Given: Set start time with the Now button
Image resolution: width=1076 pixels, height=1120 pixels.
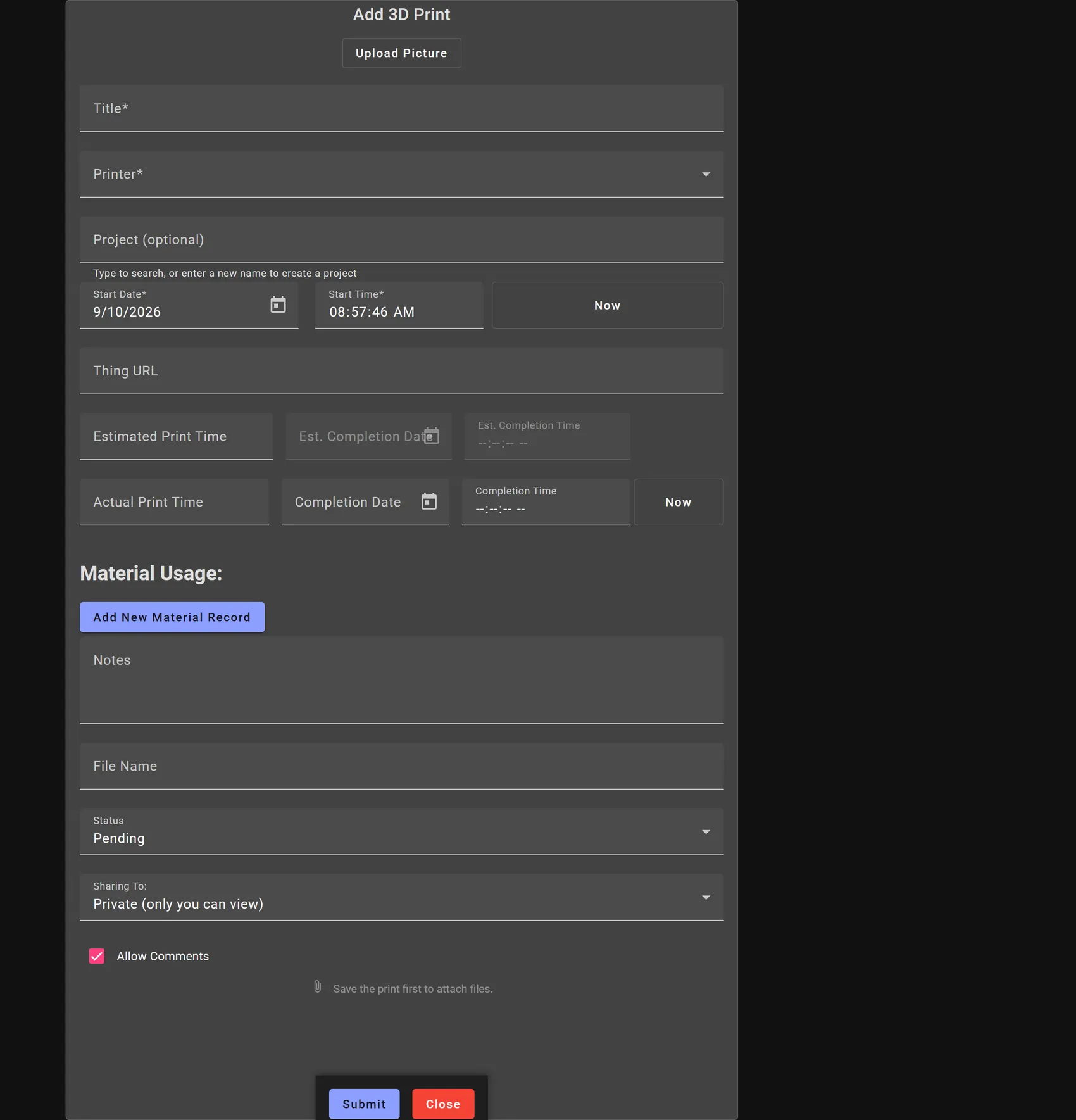Looking at the screenshot, I should (607, 305).
